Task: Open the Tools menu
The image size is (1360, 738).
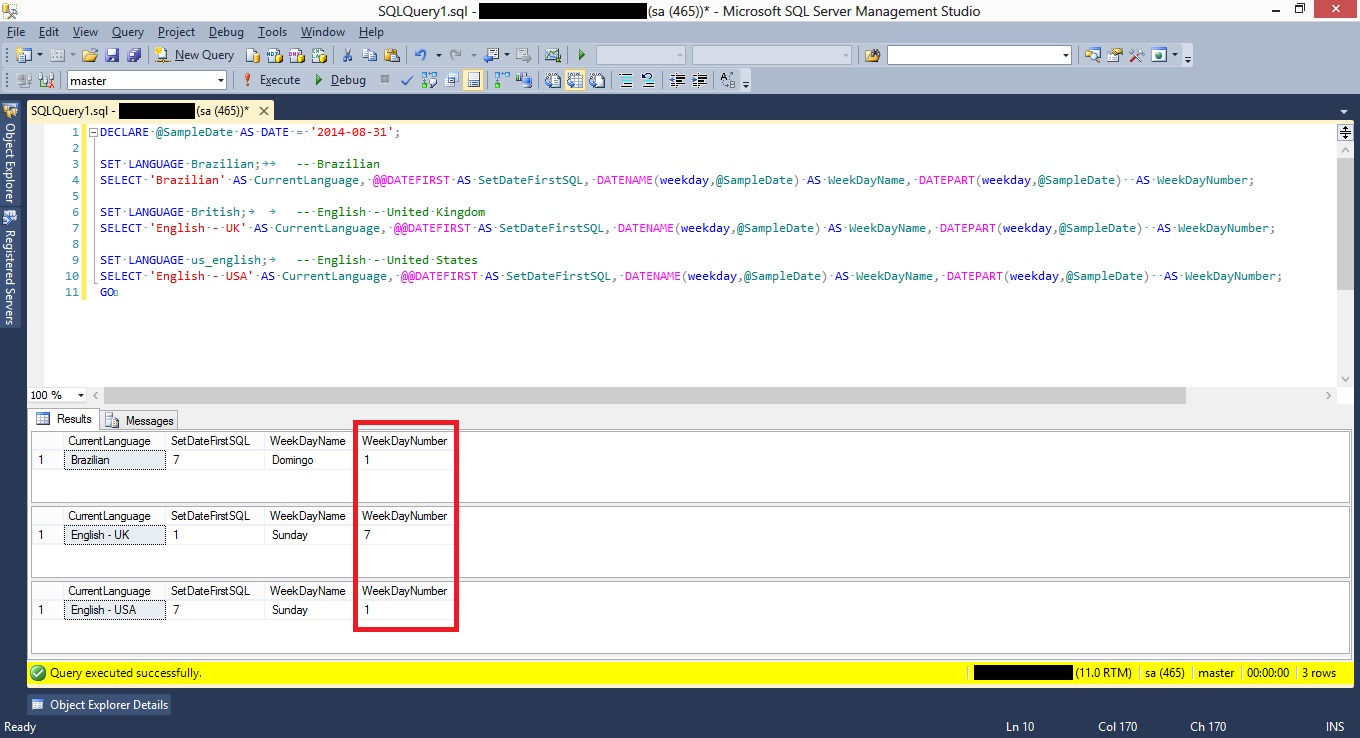Action: pyautogui.click(x=272, y=32)
